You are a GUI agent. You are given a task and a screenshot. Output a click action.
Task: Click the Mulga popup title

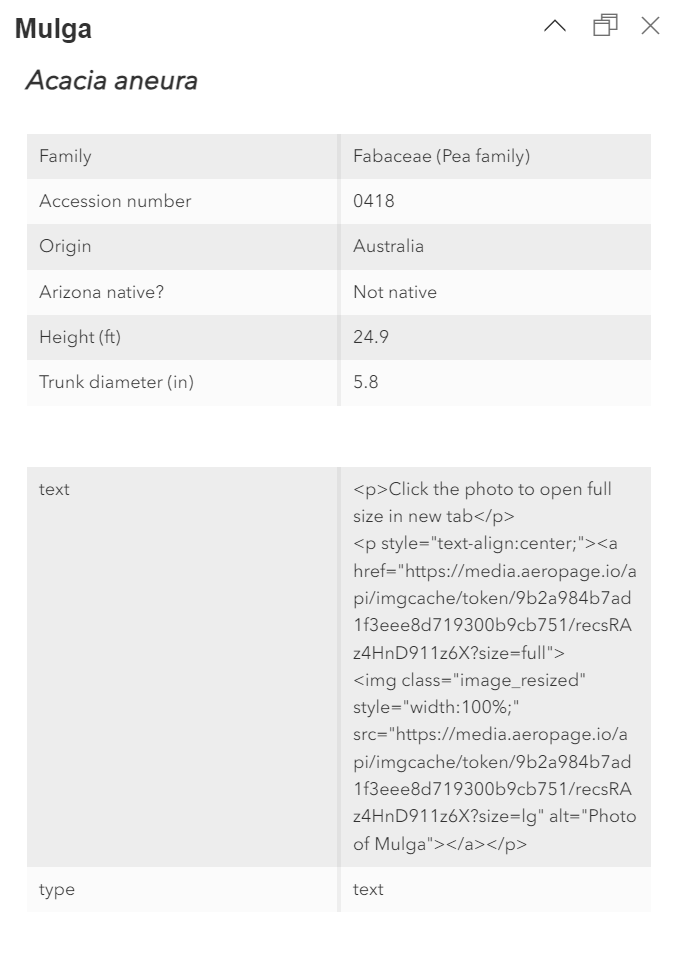point(53,29)
